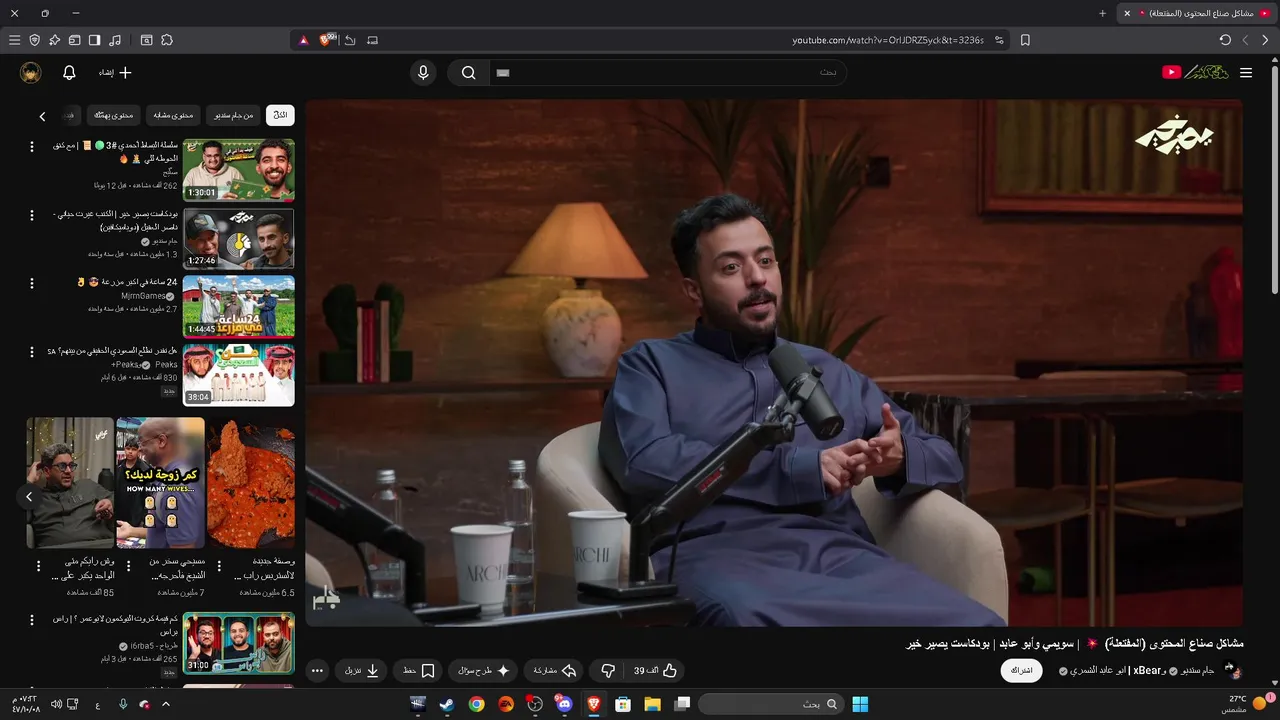The image size is (1280, 720).
Task: Open Brave VPN shield toolbar icon
Action: coord(34,40)
